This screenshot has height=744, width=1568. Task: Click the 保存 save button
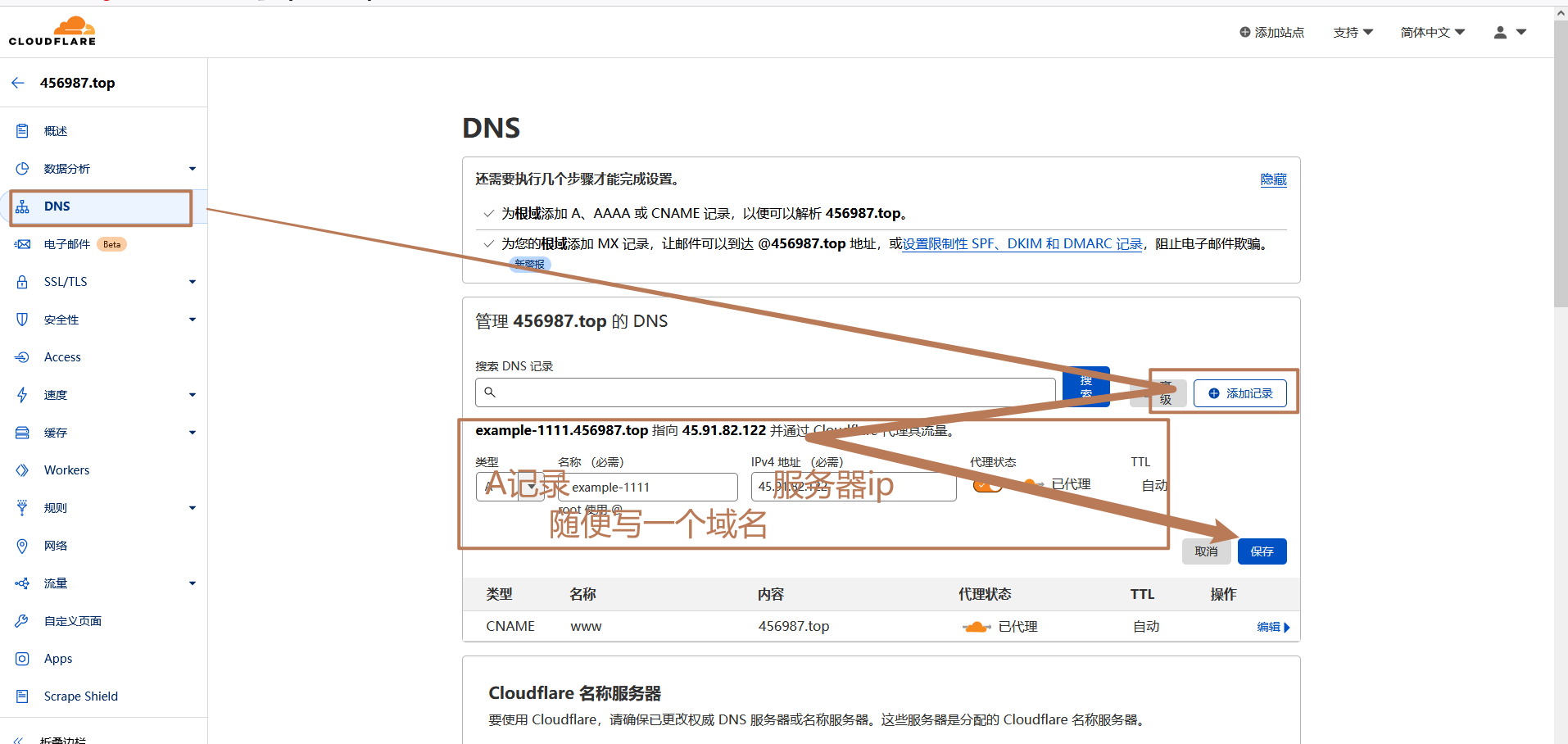(x=1262, y=551)
